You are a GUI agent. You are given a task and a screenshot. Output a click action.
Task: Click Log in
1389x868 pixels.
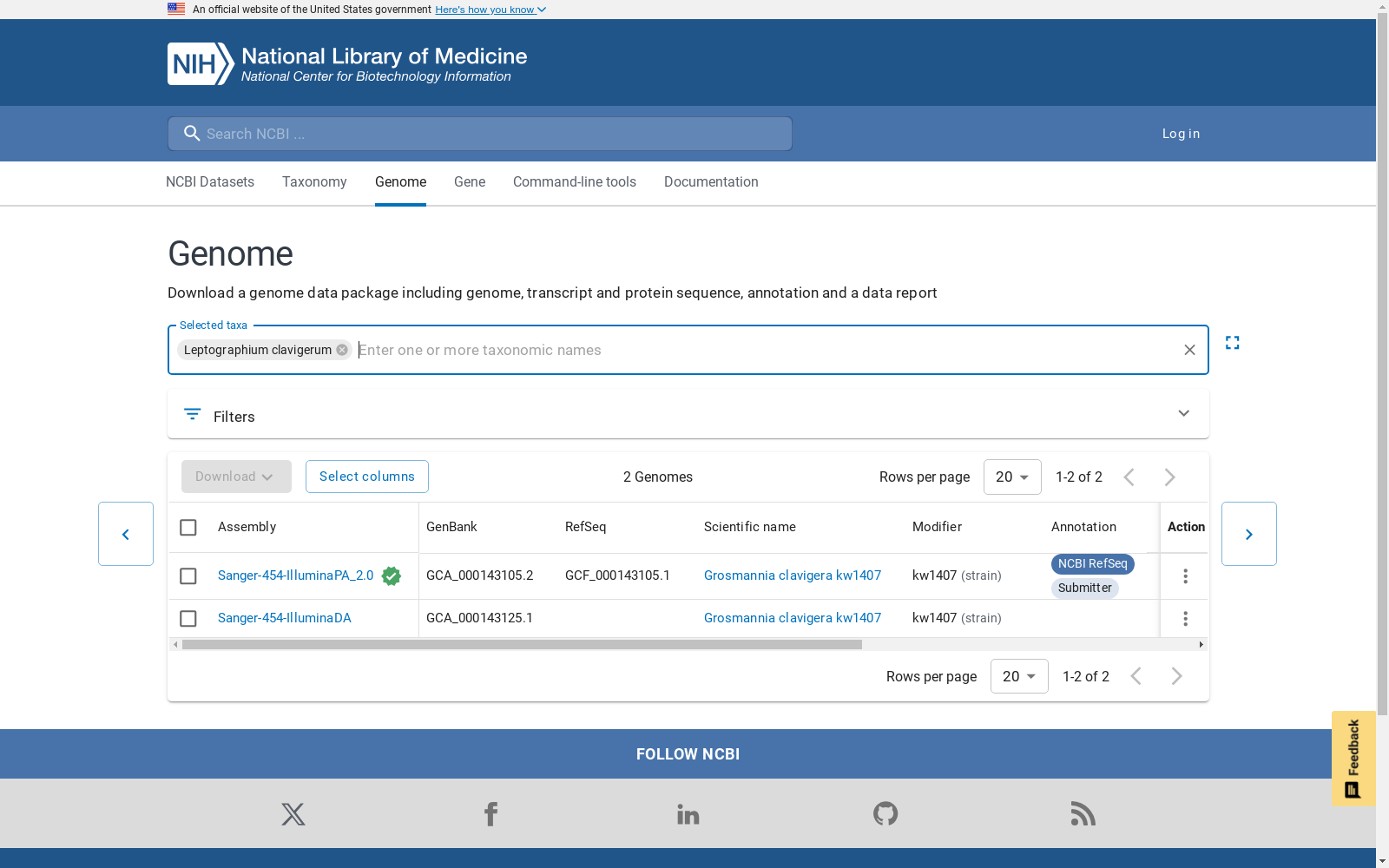1181,134
